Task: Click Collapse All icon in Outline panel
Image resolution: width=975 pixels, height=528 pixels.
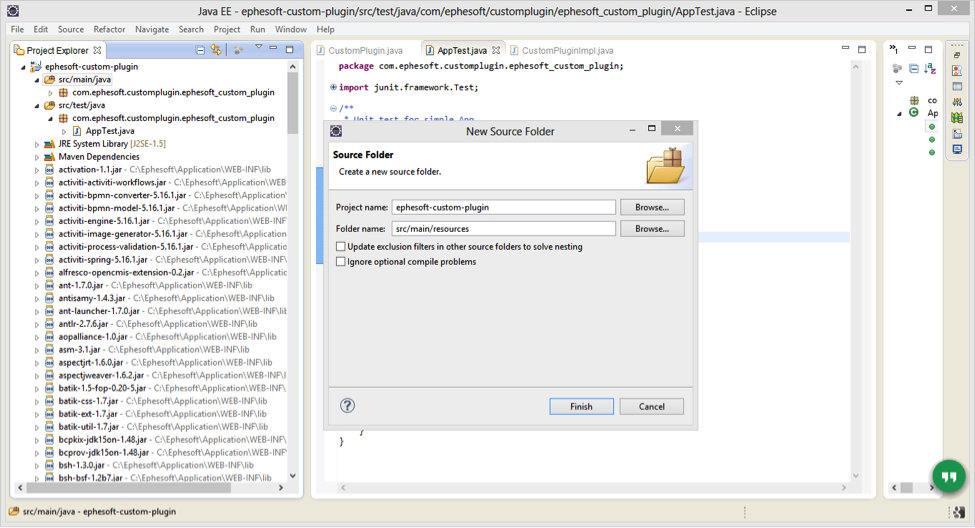Action: pyautogui.click(x=913, y=68)
